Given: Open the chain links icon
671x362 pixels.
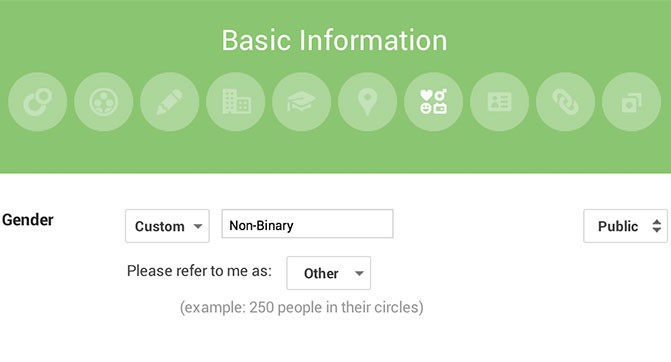Looking at the screenshot, I should (x=565, y=102).
